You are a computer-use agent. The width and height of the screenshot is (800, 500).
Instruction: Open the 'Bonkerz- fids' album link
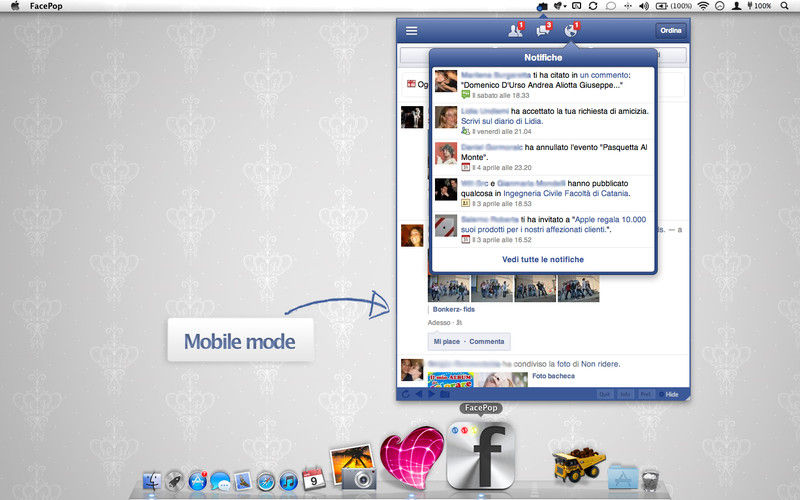pyautogui.click(x=454, y=310)
